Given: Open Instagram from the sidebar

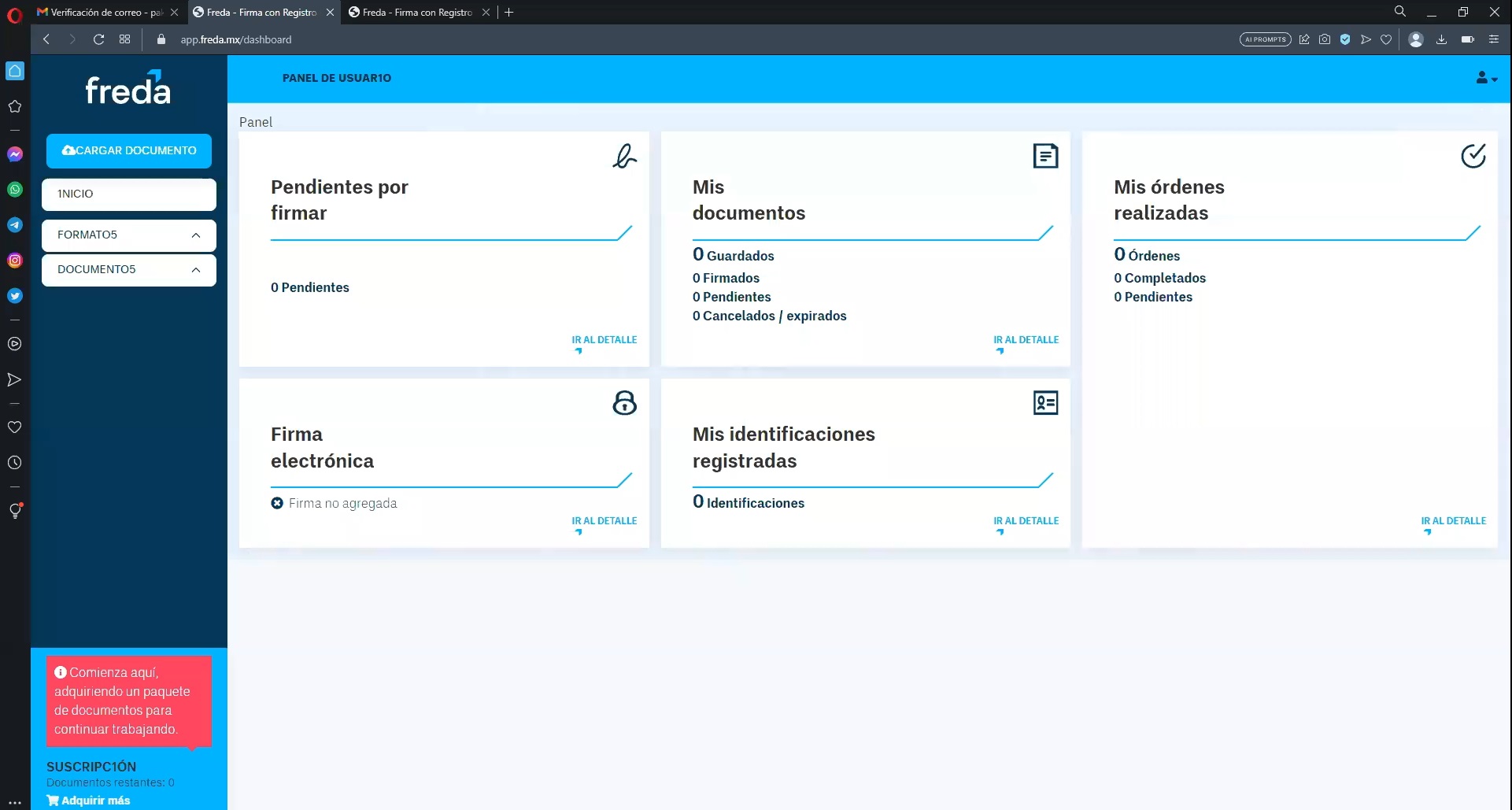Looking at the screenshot, I should pos(15,260).
